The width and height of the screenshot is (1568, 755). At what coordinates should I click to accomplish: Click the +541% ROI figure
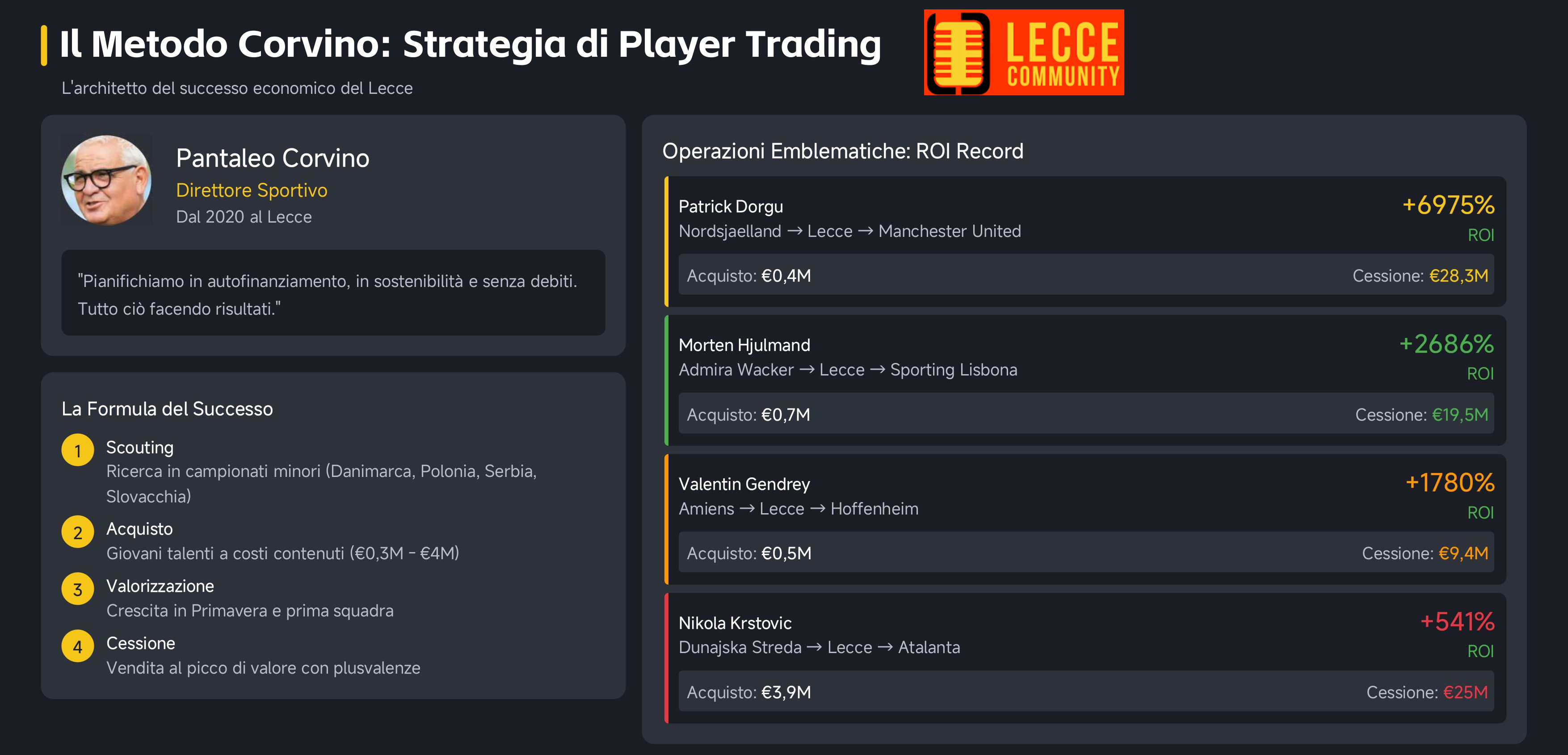(x=1457, y=621)
